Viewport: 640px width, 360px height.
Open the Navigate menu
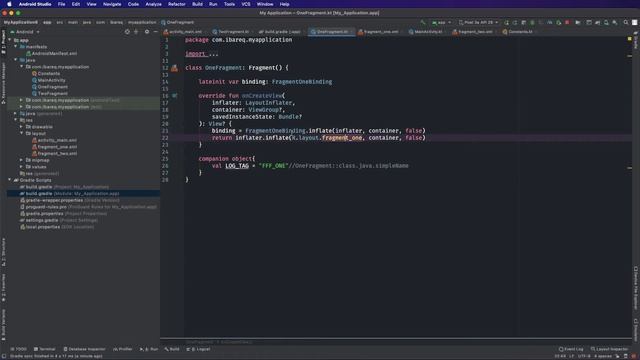tap(112, 4)
